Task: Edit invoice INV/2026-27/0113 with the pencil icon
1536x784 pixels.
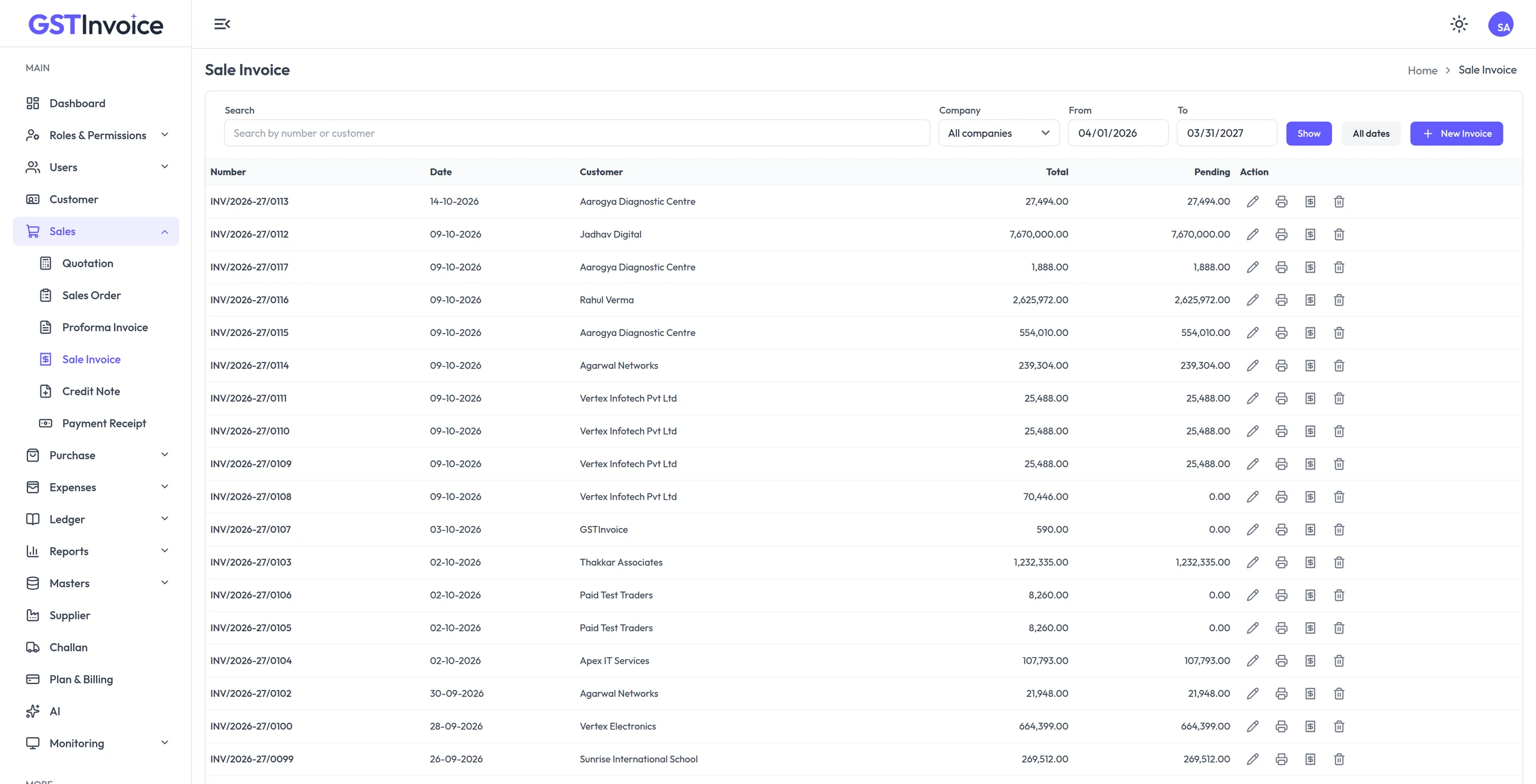Action: click(x=1252, y=202)
